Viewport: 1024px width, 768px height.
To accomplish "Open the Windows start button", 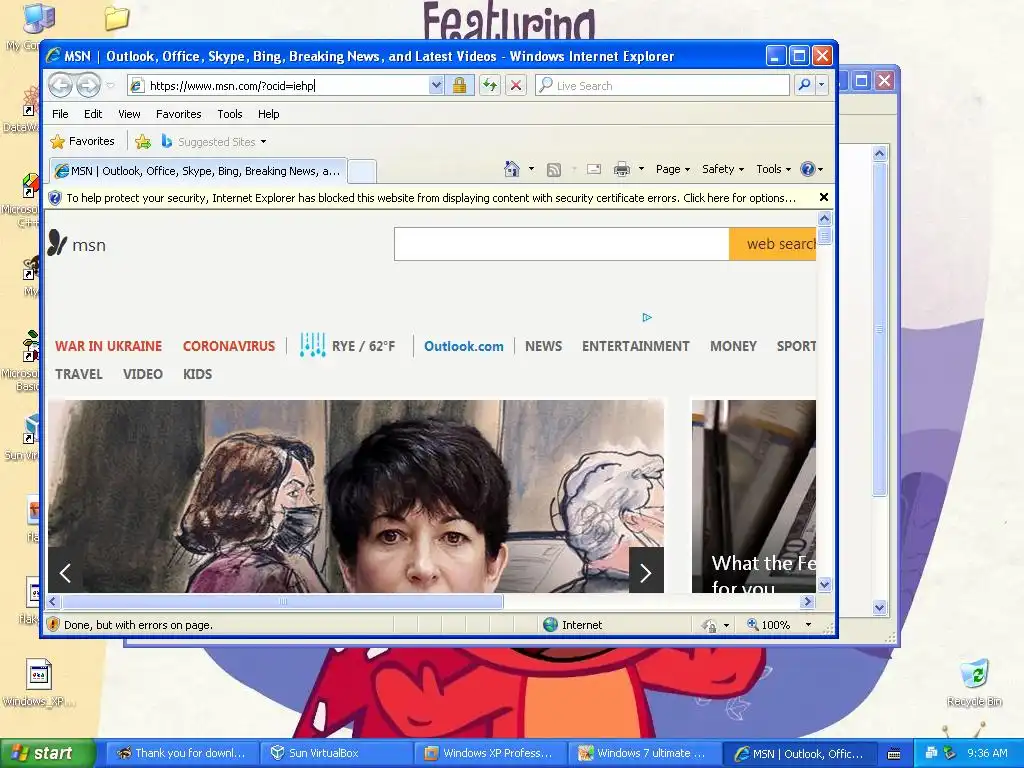I will [47, 753].
